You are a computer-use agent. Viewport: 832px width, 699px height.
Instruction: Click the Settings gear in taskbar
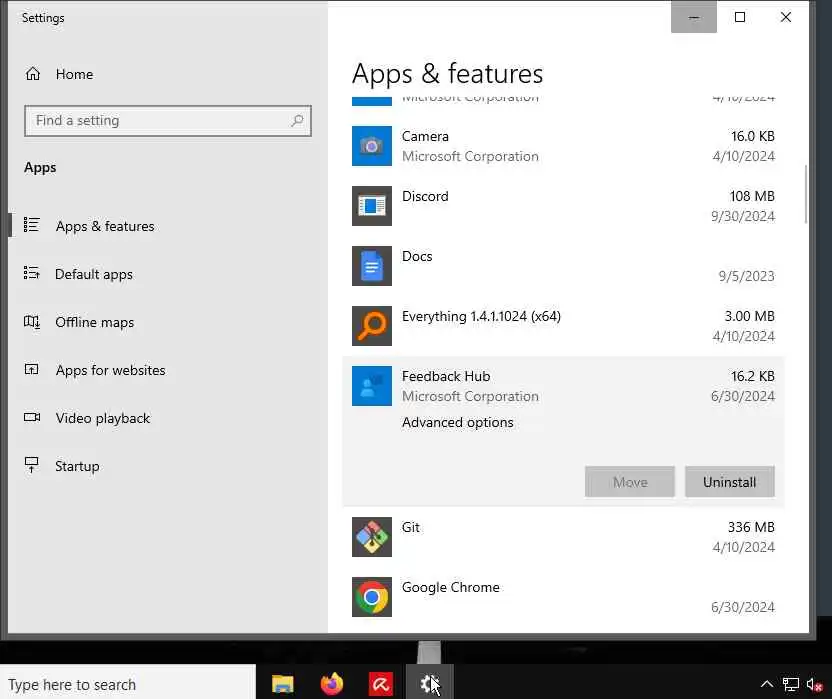(430, 684)
